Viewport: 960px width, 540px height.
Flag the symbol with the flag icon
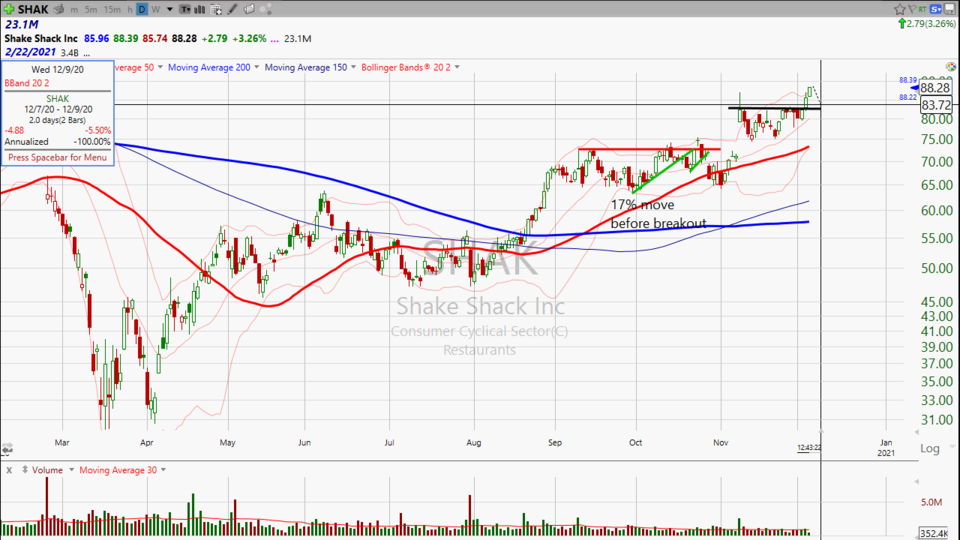pos(912,9)
